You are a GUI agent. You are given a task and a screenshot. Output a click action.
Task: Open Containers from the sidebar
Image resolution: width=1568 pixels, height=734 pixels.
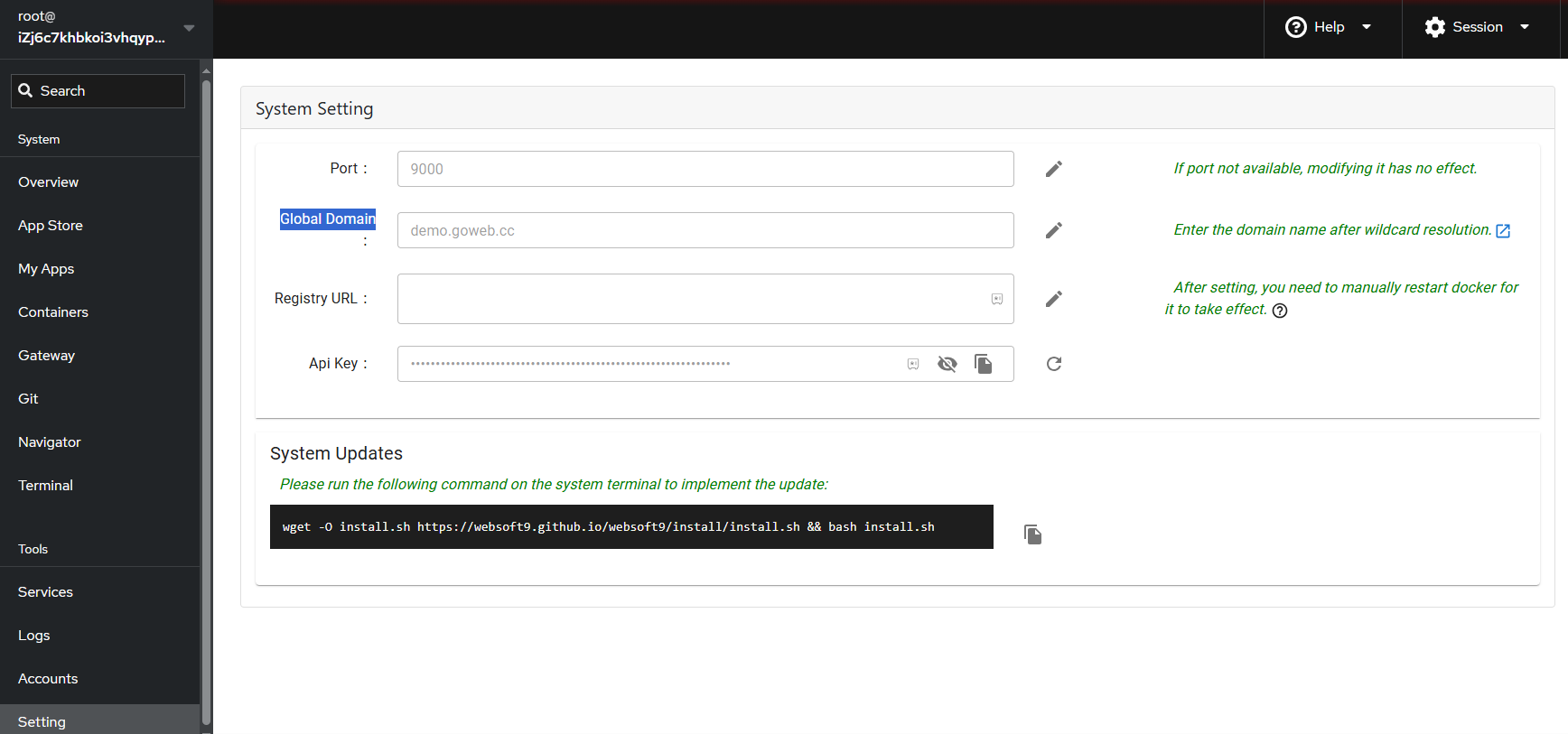coord(53,312)
